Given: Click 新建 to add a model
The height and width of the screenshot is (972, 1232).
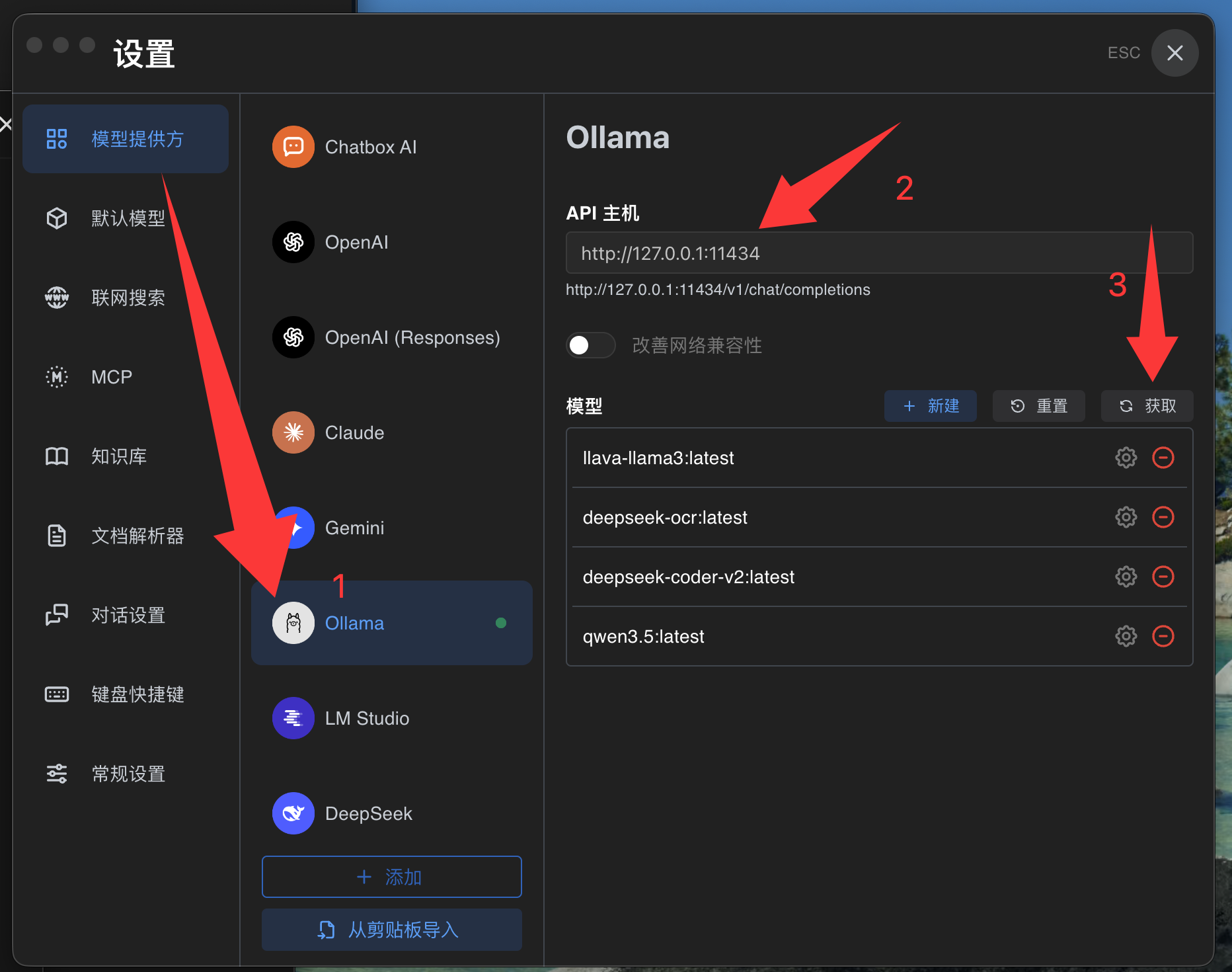Looking at the screenshot, I should (931, 406).
